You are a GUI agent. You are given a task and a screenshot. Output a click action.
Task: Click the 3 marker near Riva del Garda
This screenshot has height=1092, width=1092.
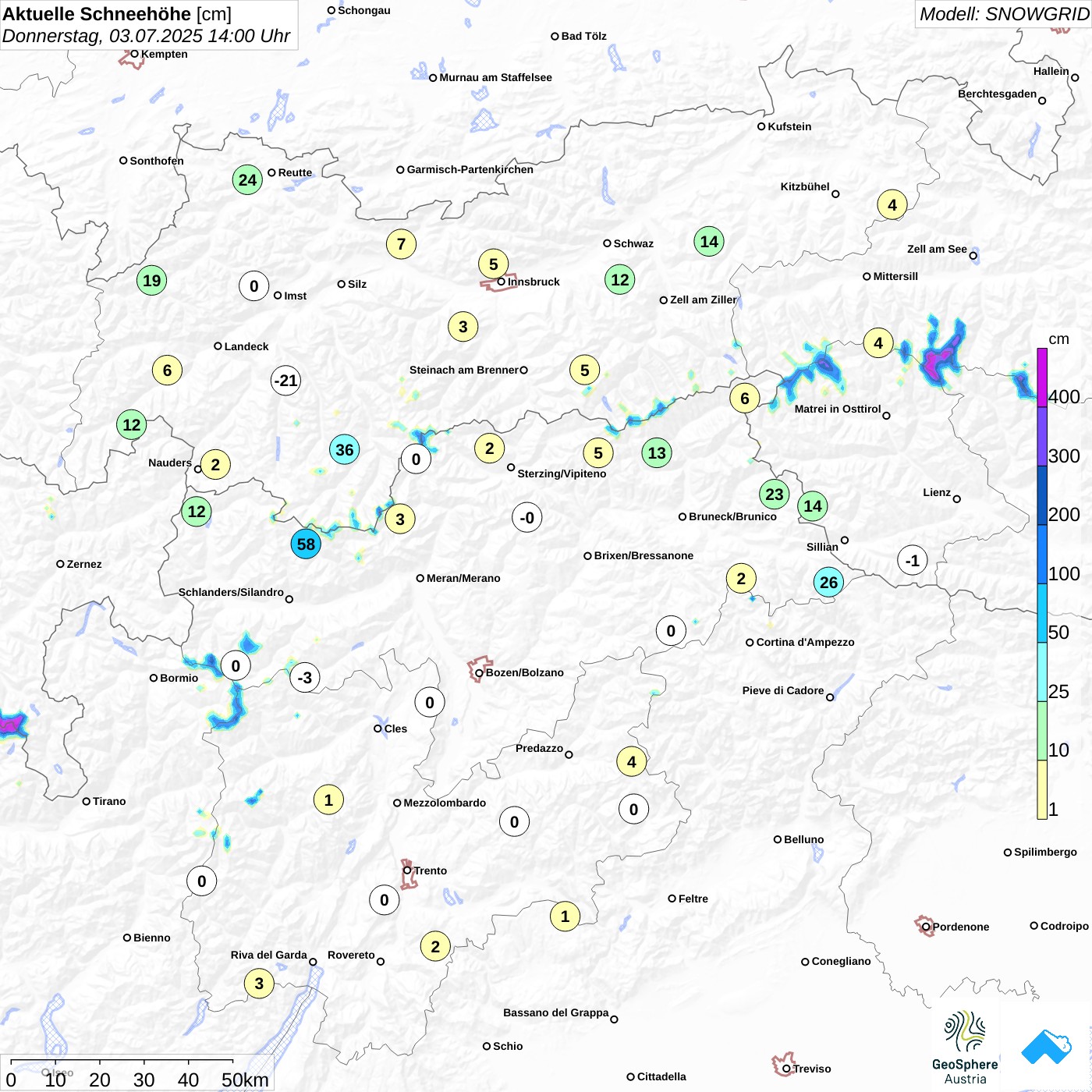(259, 984)
